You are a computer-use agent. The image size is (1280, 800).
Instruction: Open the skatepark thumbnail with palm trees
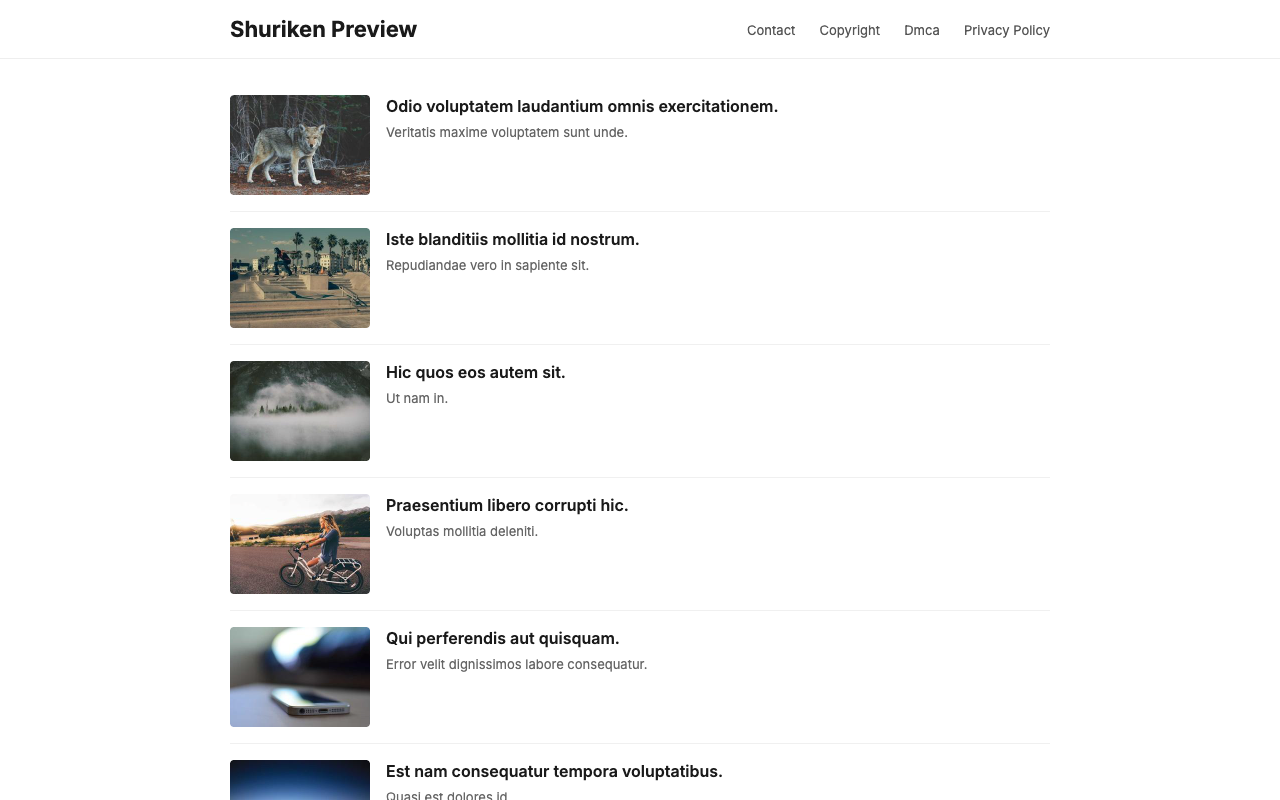tap(300, 278)
